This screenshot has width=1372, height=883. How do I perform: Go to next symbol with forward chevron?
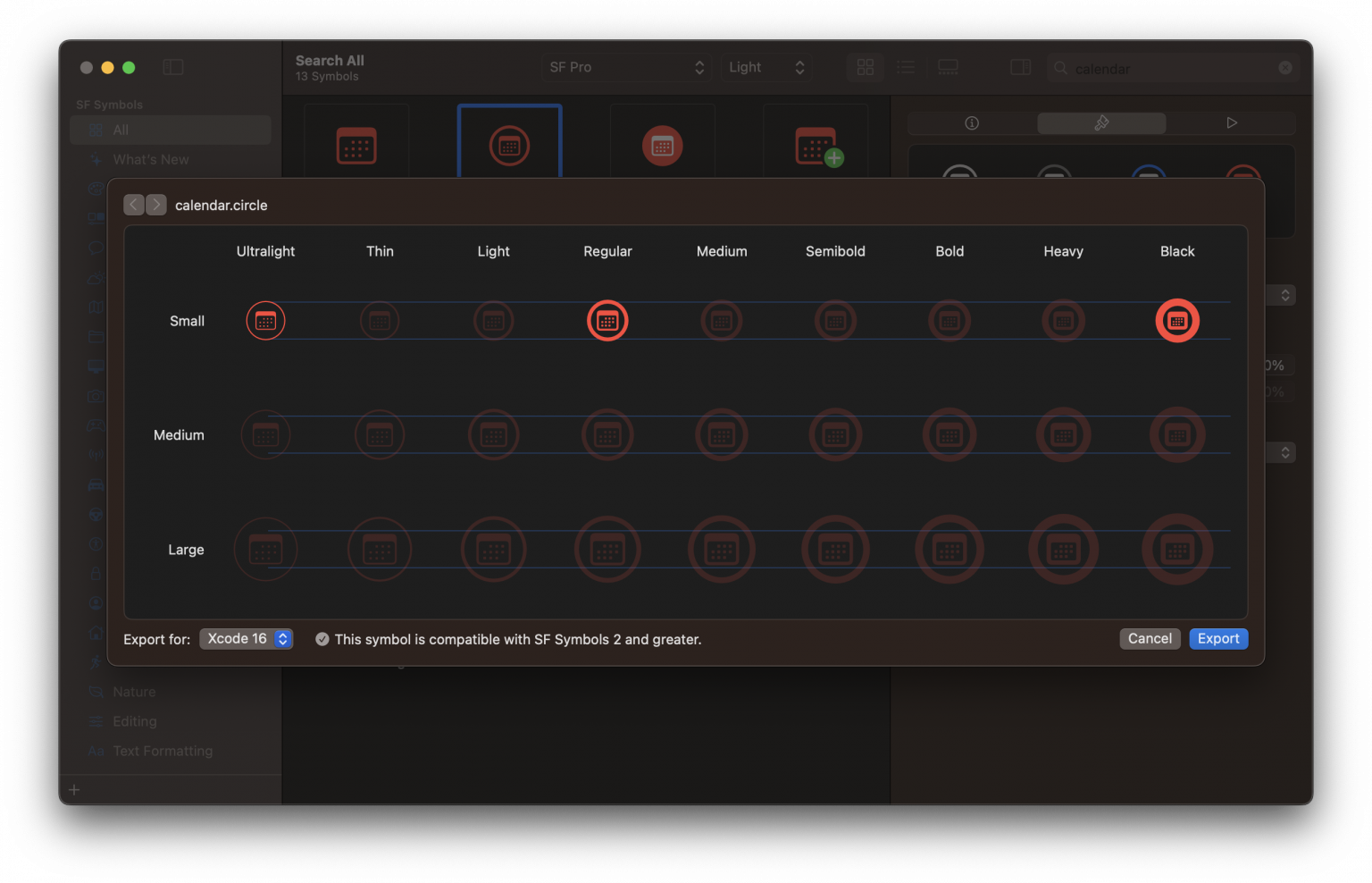click(x=156, y=205)
